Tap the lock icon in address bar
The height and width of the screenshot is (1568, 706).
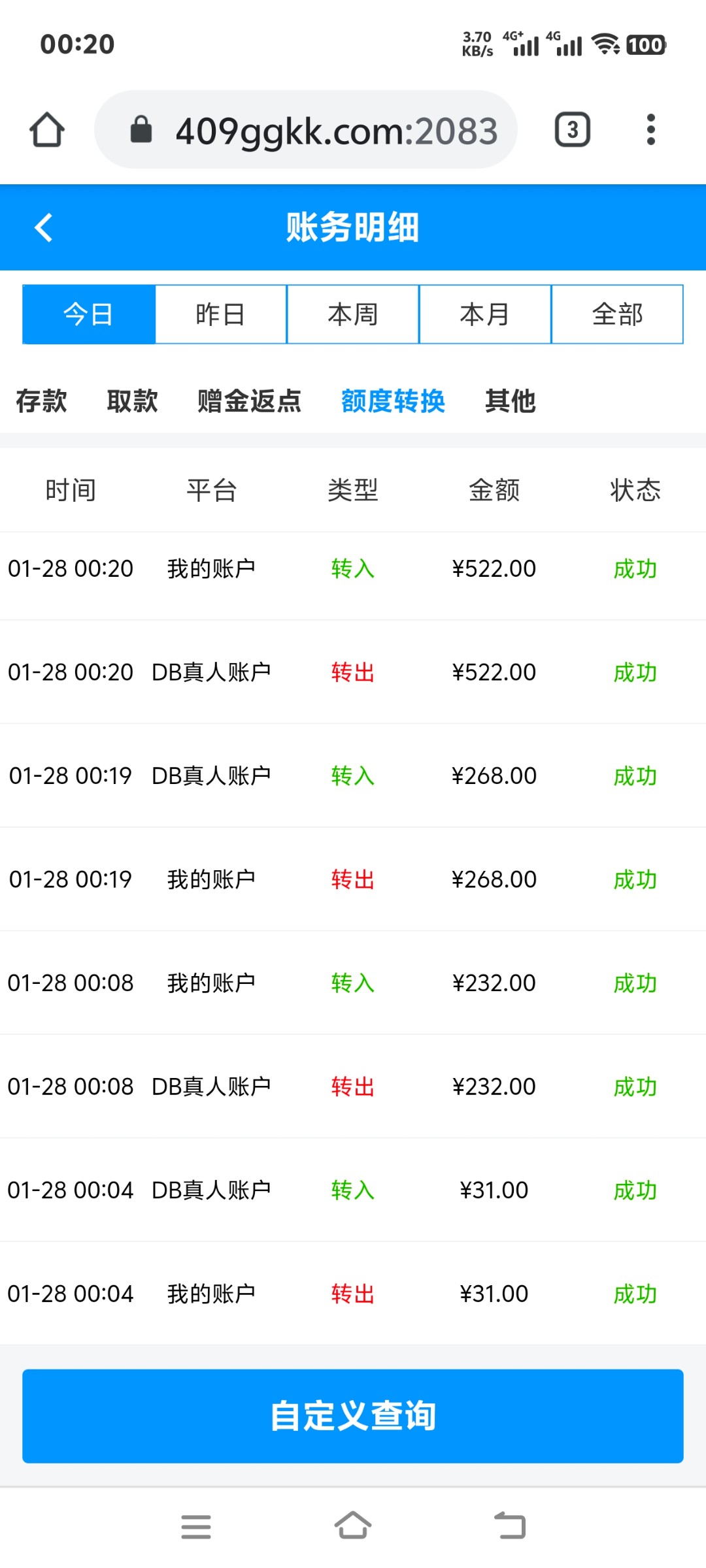click(141, 129)
